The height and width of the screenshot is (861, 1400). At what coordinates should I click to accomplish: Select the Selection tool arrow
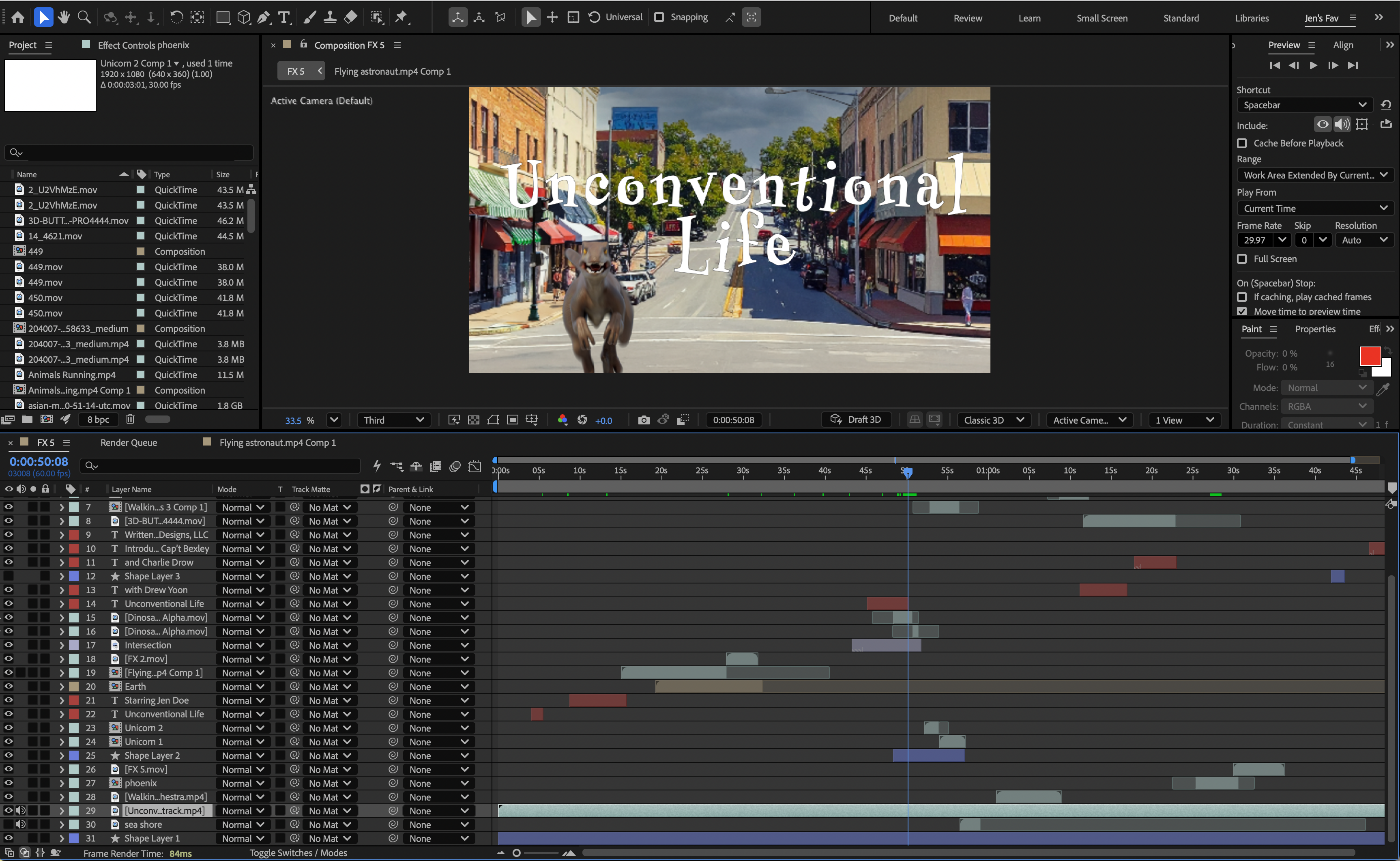click(43, 17)
